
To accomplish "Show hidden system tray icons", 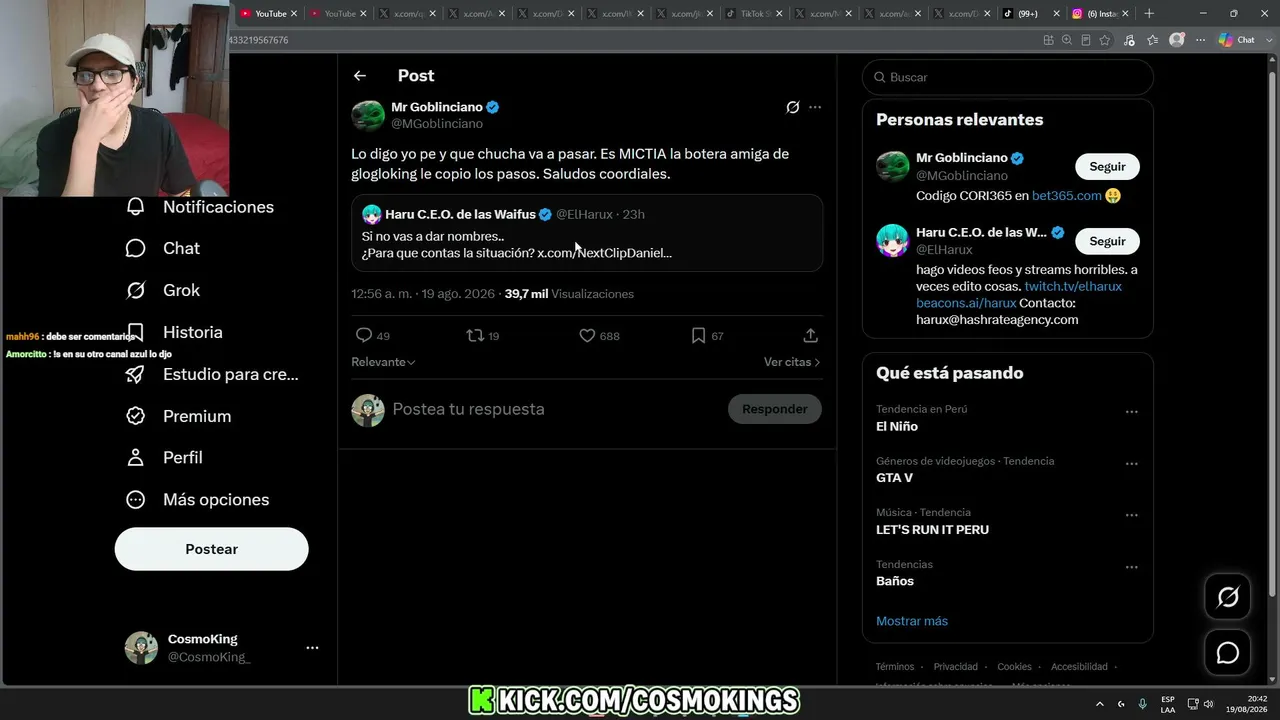I will [1100, 704].
